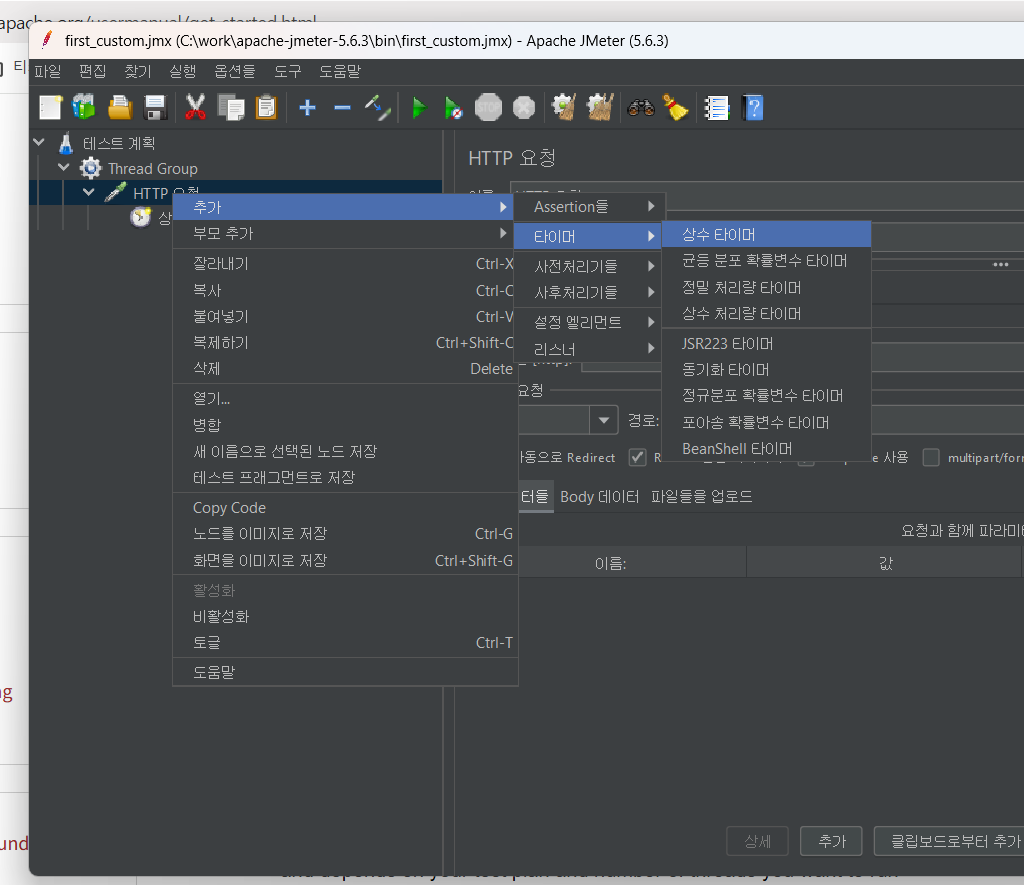Switch to the 파일들을 업로드 tab

701,496
